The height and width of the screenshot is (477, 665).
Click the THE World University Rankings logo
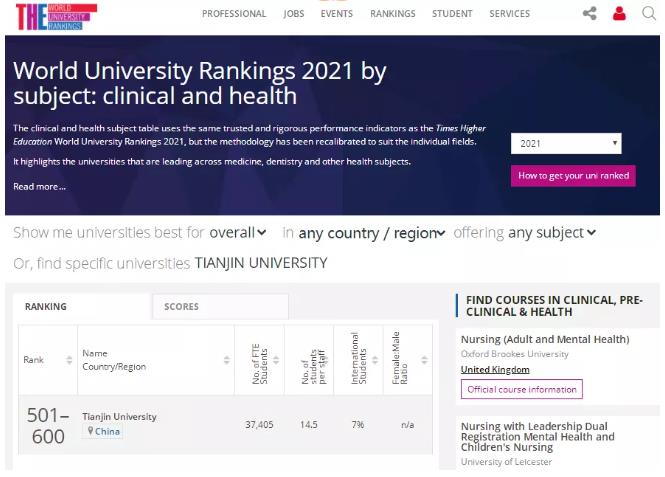pyautogui.click(x=56, y=17)
